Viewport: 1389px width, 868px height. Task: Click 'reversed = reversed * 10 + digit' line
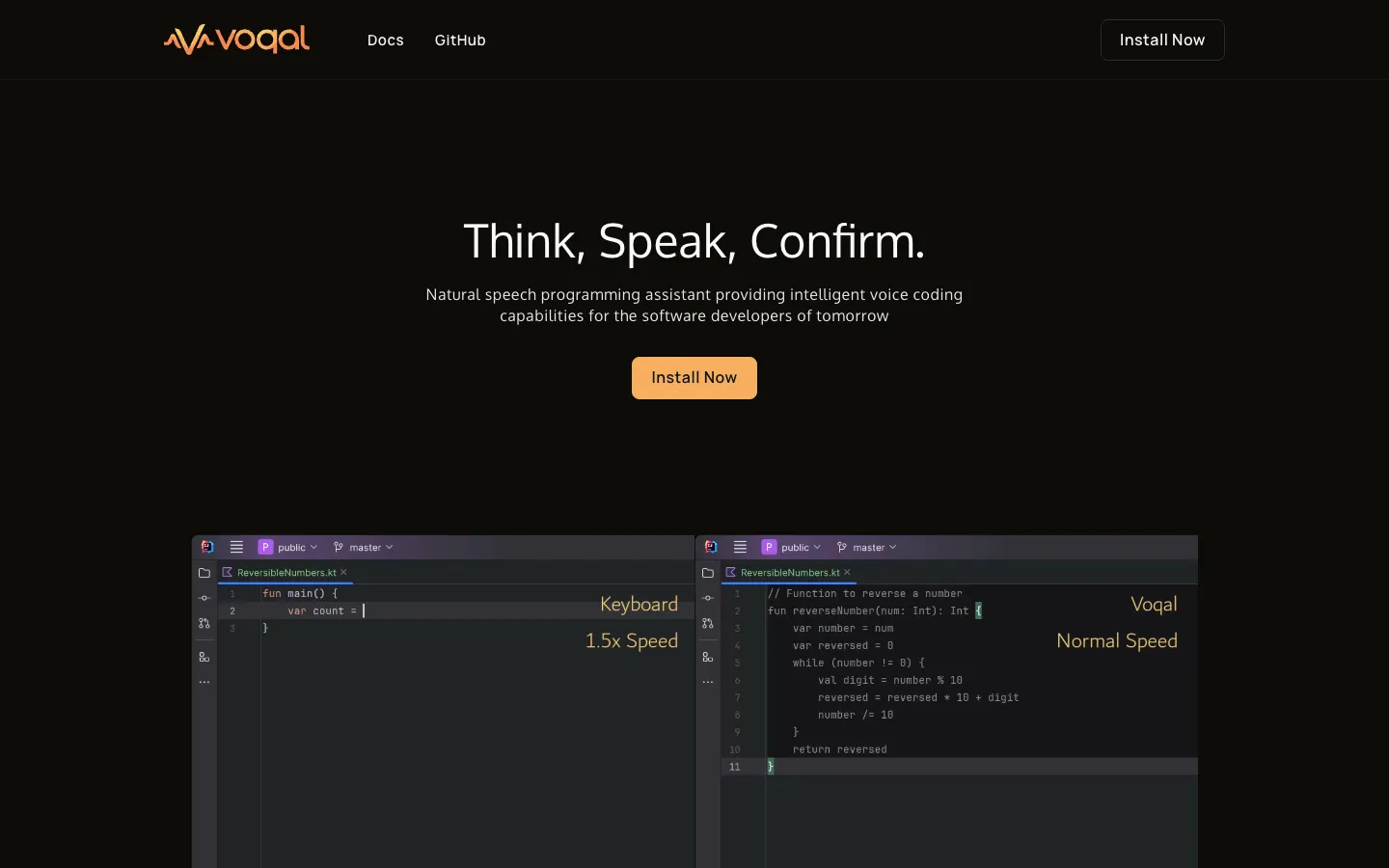(x=918, y=698)
